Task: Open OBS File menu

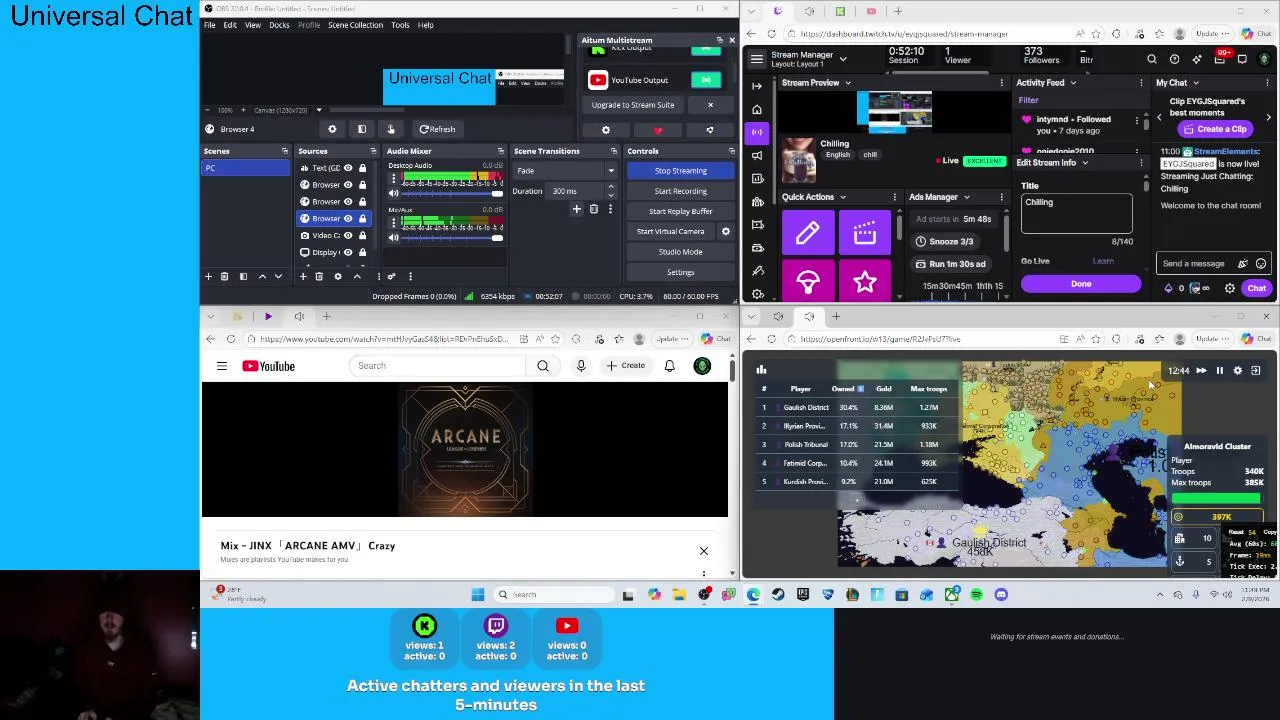Action: tap(210, 25)
